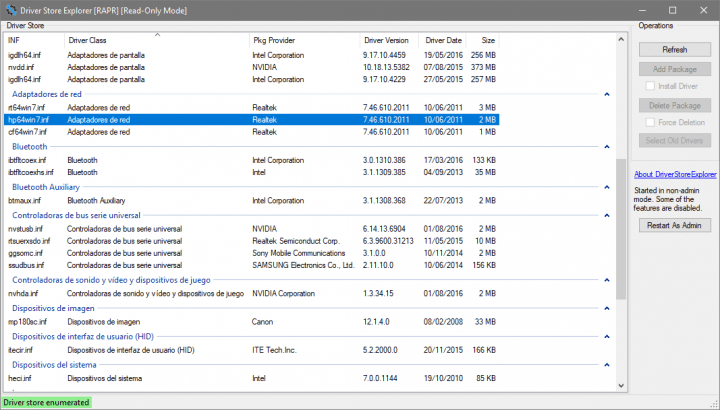720x410 pixels.
Task: Select the heci.inf row
Action: click(252, 379)
